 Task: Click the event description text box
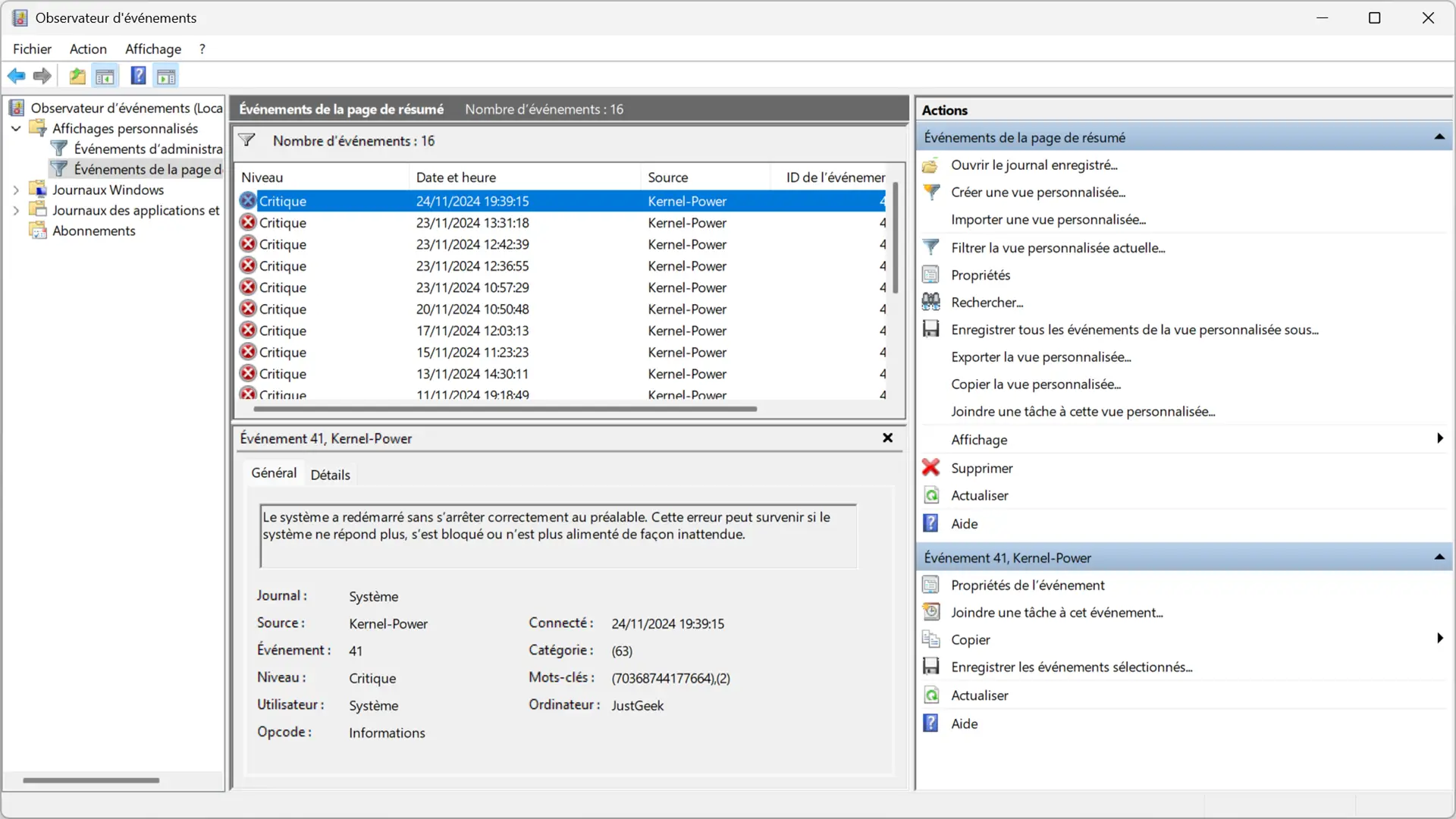pyautogui.click(x=558, y=536)
